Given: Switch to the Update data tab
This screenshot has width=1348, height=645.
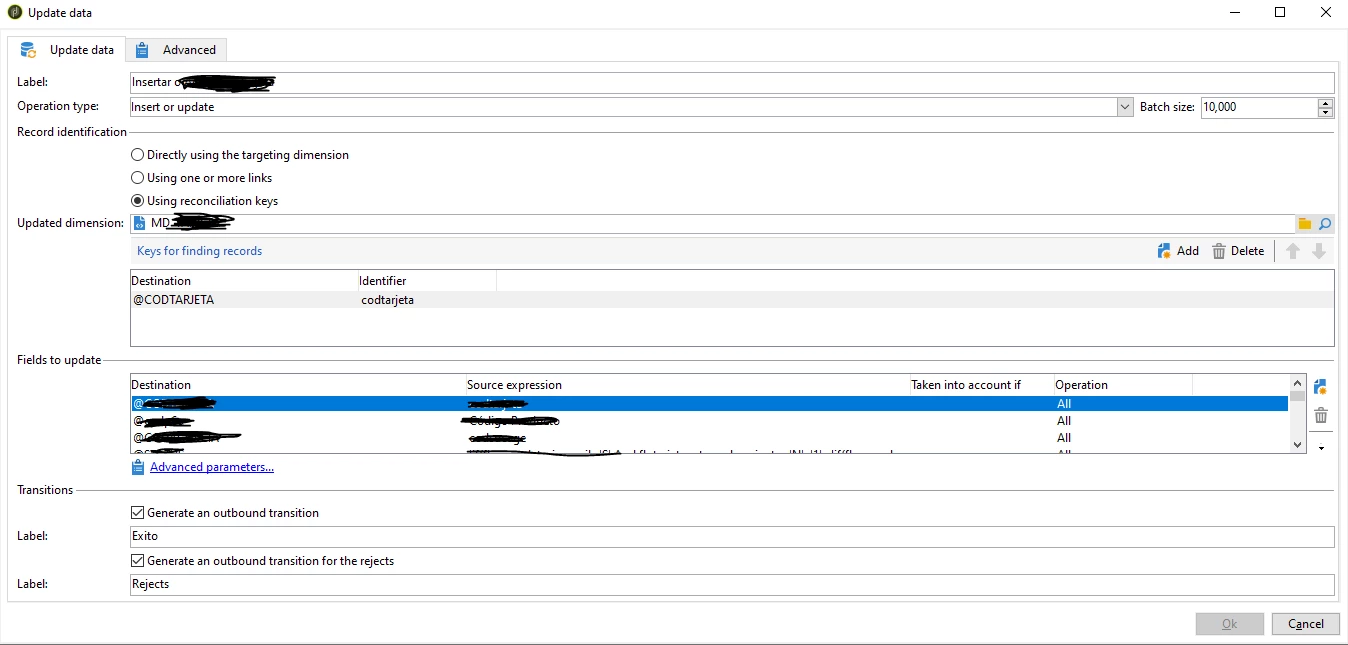Looking at the screenshot, I should 67,50.
